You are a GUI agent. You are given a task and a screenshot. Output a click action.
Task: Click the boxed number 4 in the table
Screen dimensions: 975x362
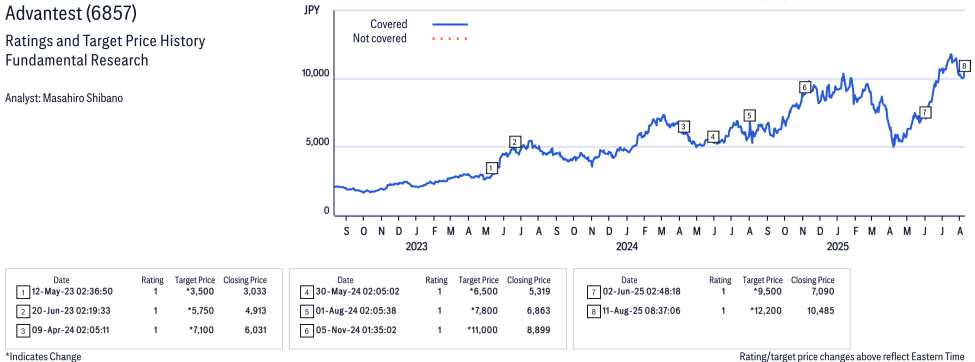click(306, 292)
